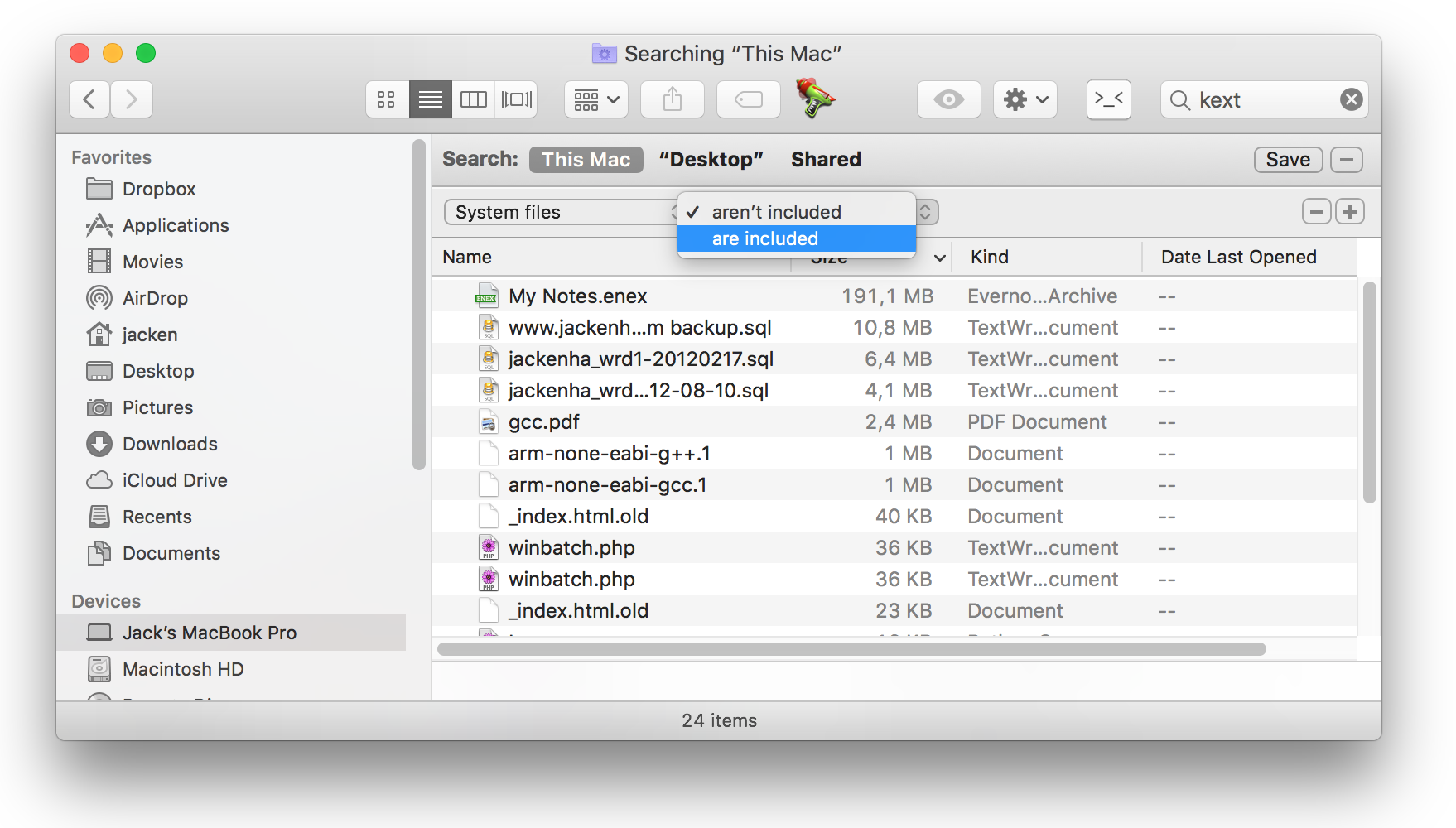1456x828 pixels.
Task: Open Recents in sidebar
Action: (232, 517)
